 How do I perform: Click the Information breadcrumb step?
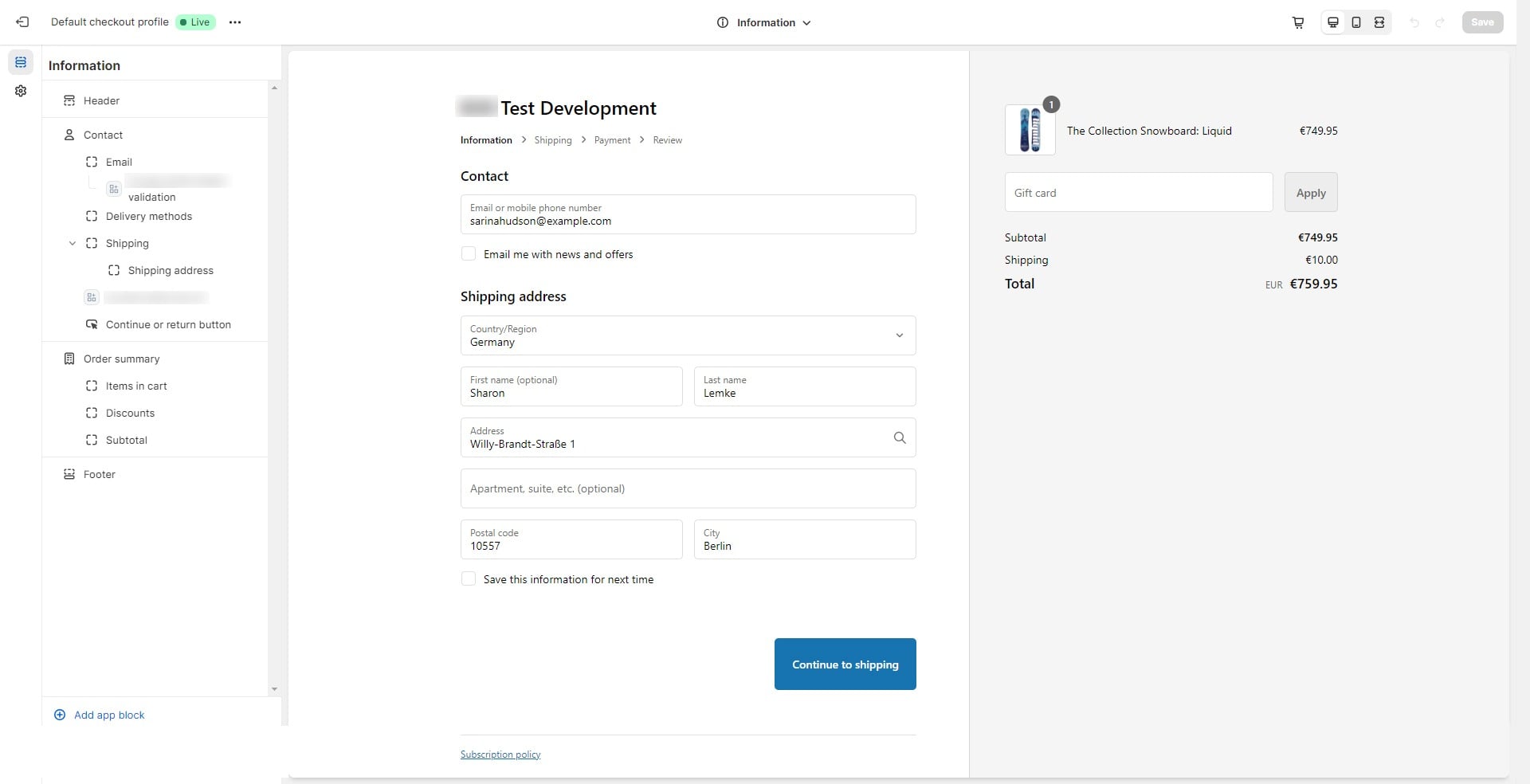(486, 140)
